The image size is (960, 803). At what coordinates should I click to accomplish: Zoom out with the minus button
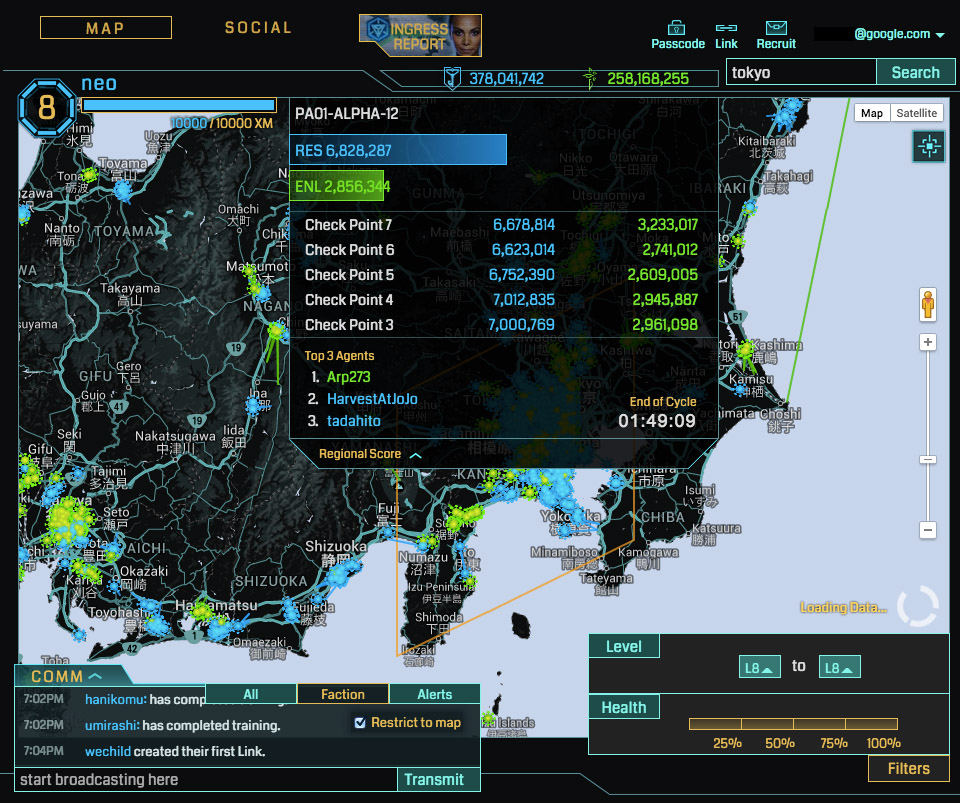pos(928,530)
